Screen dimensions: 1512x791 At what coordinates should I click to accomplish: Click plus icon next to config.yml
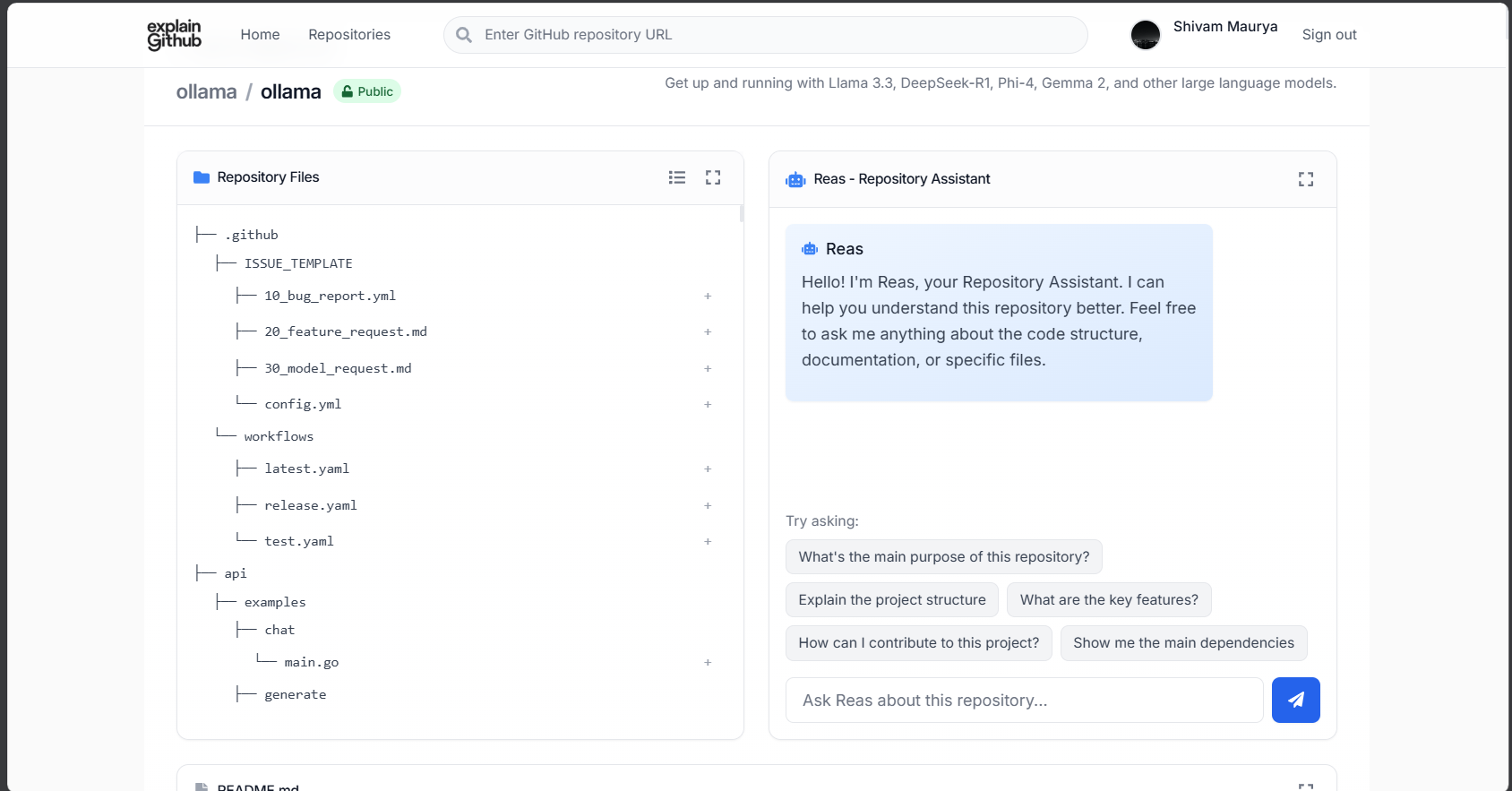click(x=708, y=404)
